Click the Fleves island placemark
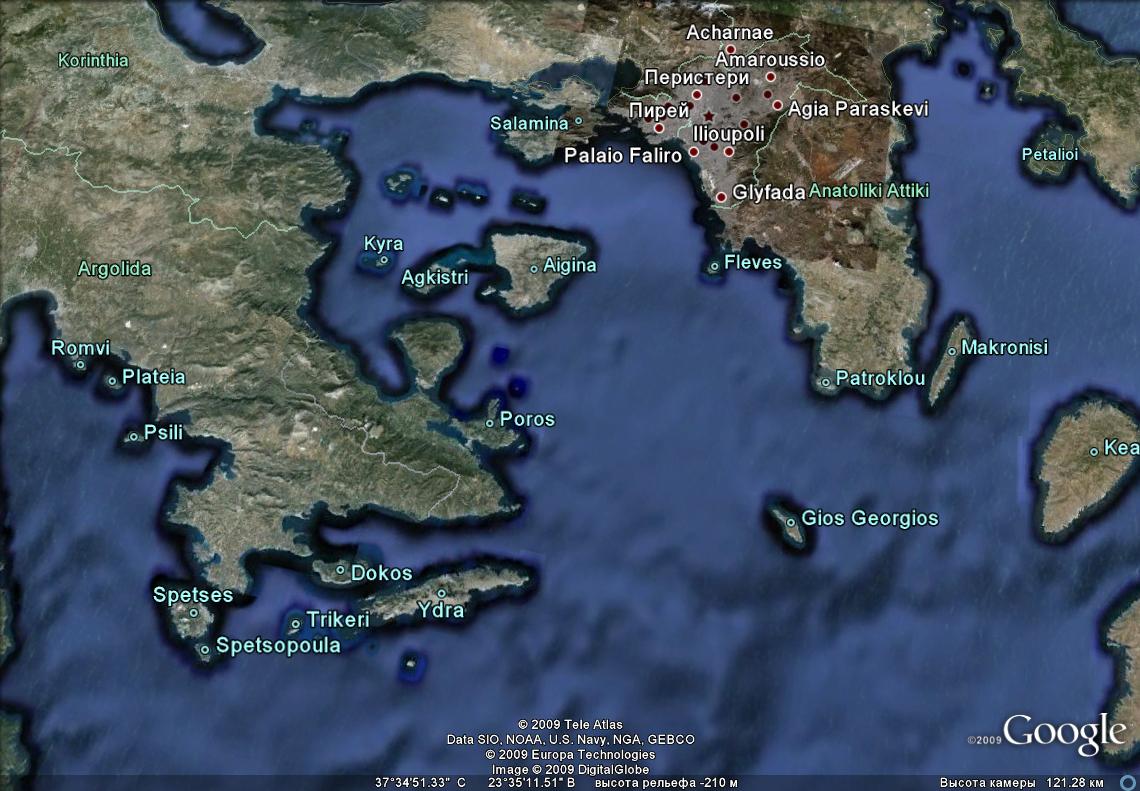Screen dimensions: 1140x791 click(714, 266)
